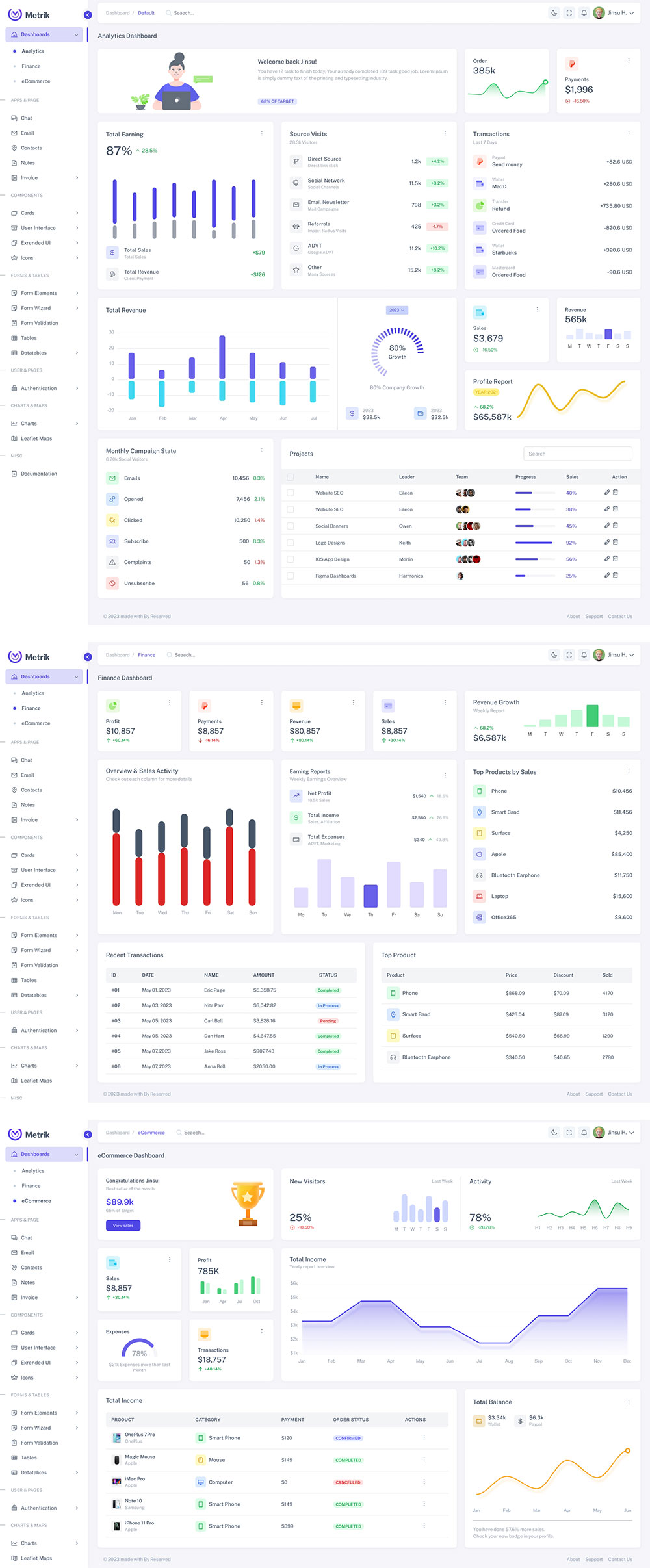Viewport: 650px width, 1568px height.
Task: Check the Website SEO 40% project row
Action: [291, 493]
